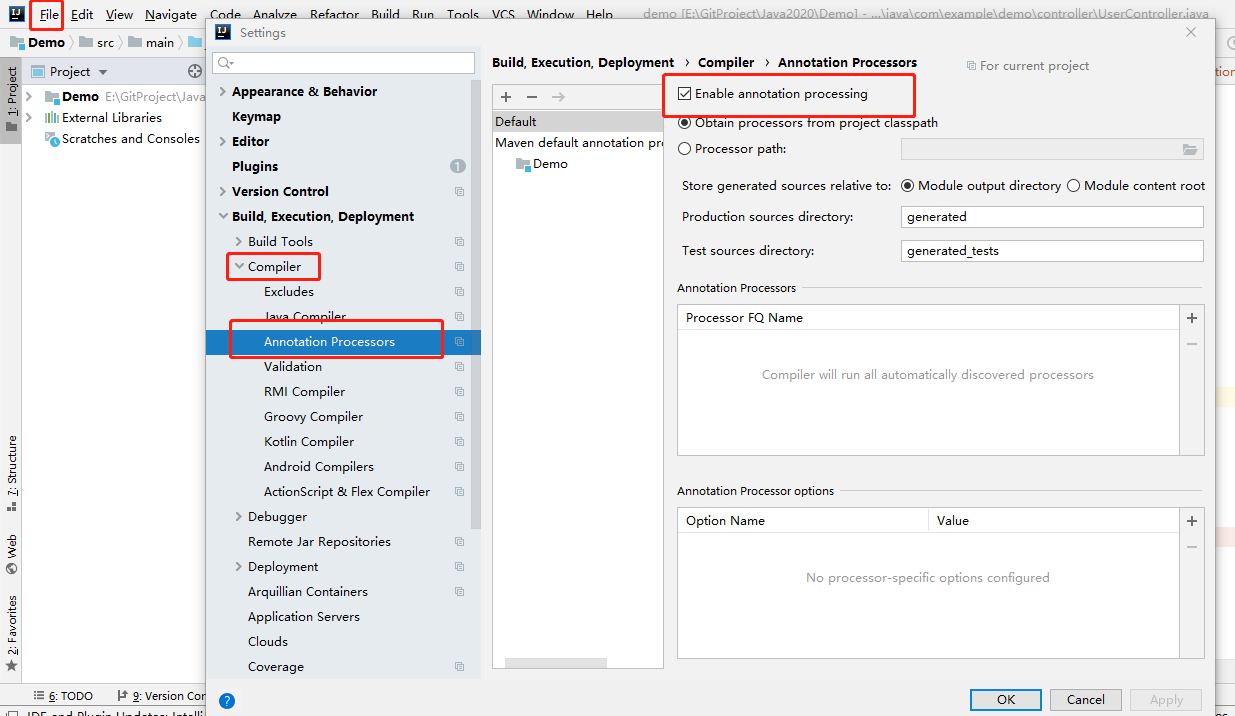Project-level icon beside Version Control
The height and width of the screenshot is (716, 1235).
(x=460, y=192)
